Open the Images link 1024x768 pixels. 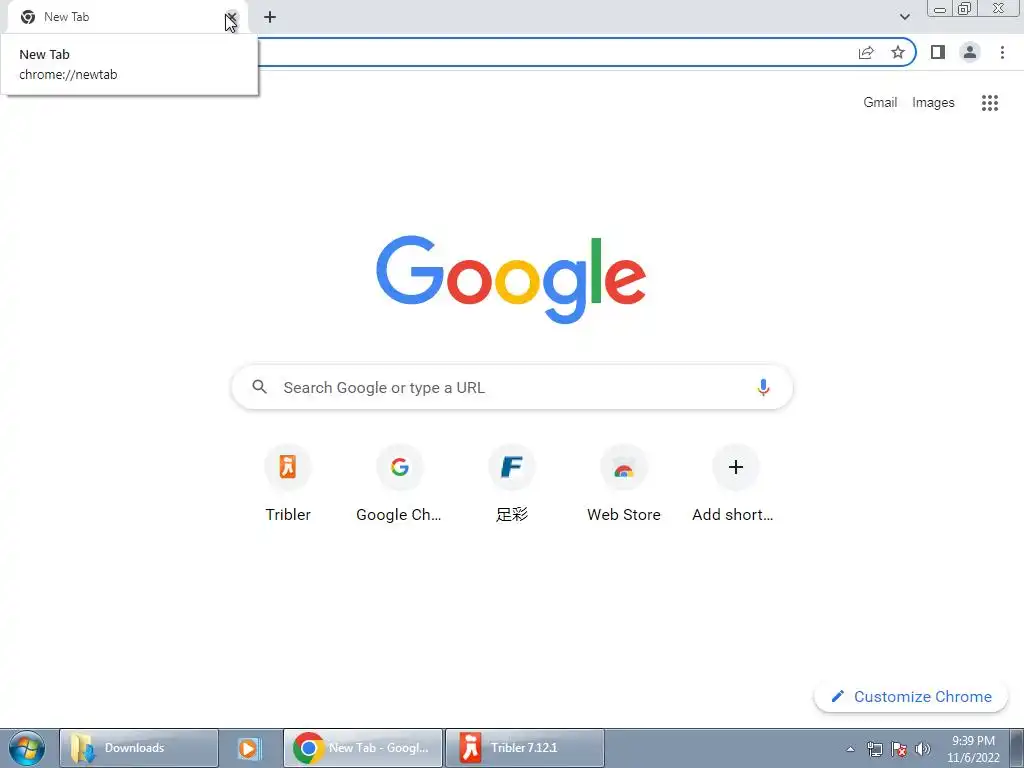(x=933, y=103)
